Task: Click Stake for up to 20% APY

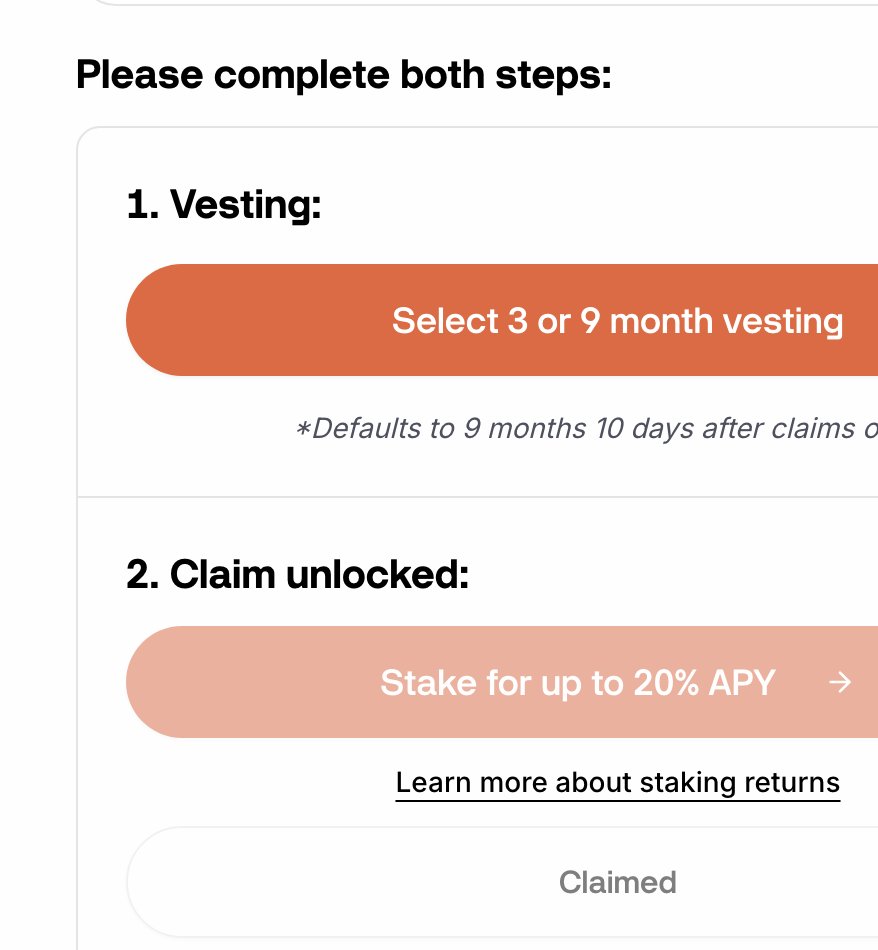Action: [x=577, y=683]
